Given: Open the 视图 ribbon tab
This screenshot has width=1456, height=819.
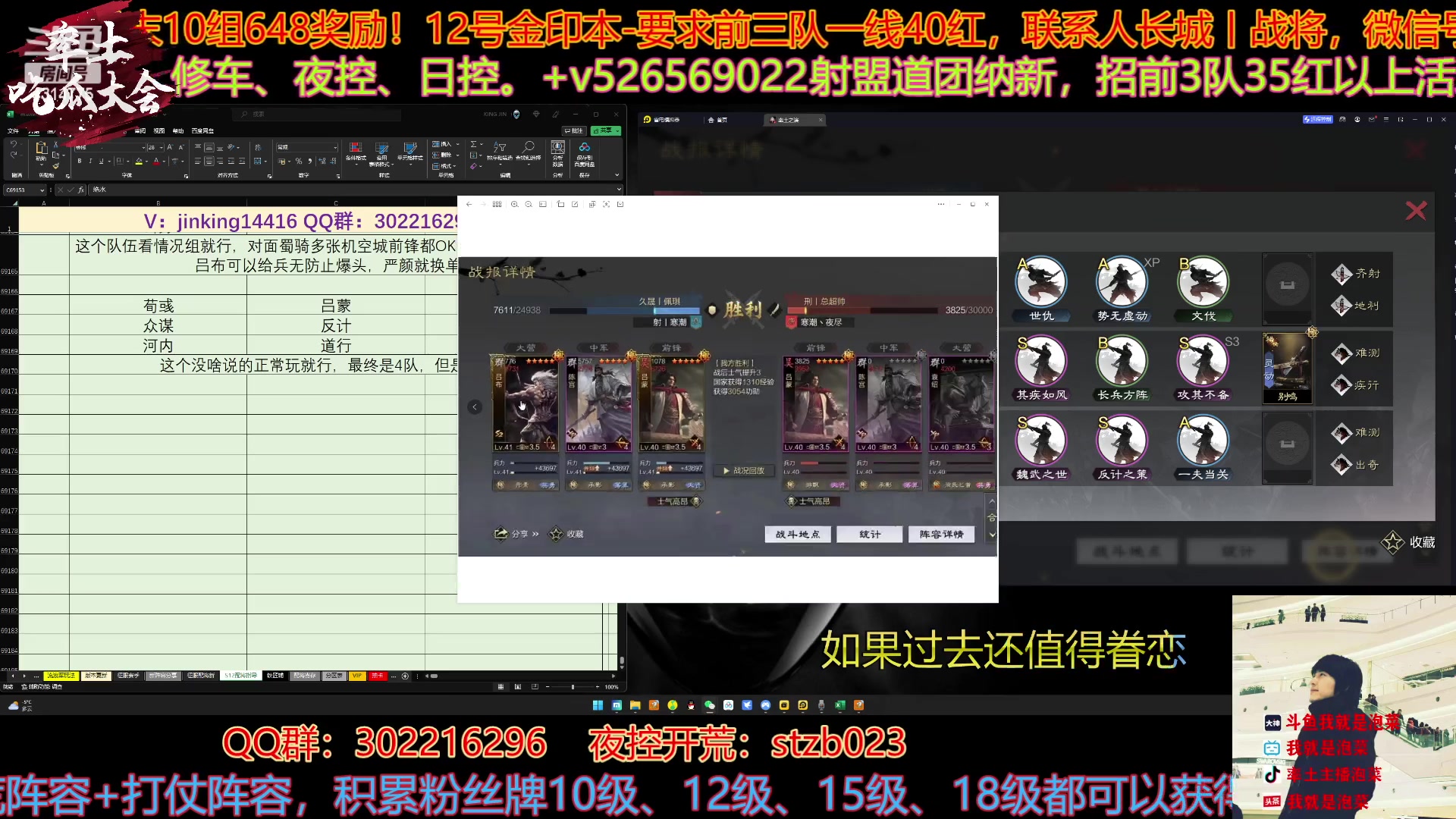Looking at the screenshot, I should coord(159,130).
